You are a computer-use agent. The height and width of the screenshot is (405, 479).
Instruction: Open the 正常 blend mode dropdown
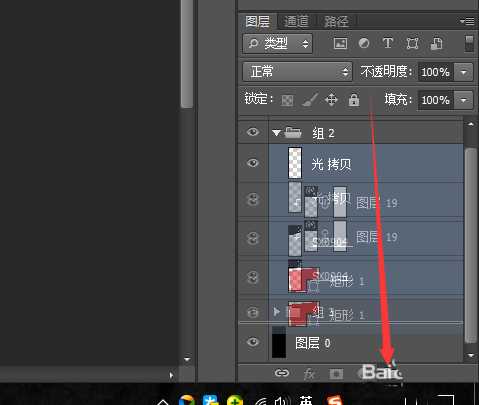point(297,72)
